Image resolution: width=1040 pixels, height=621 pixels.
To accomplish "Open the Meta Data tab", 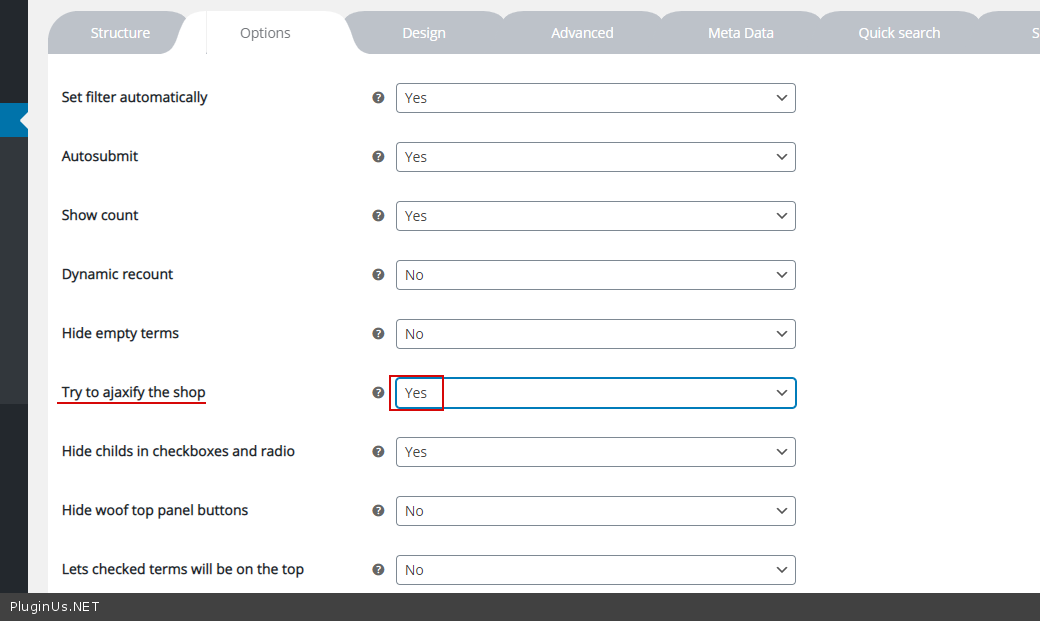I will click(x=741, y=33).
